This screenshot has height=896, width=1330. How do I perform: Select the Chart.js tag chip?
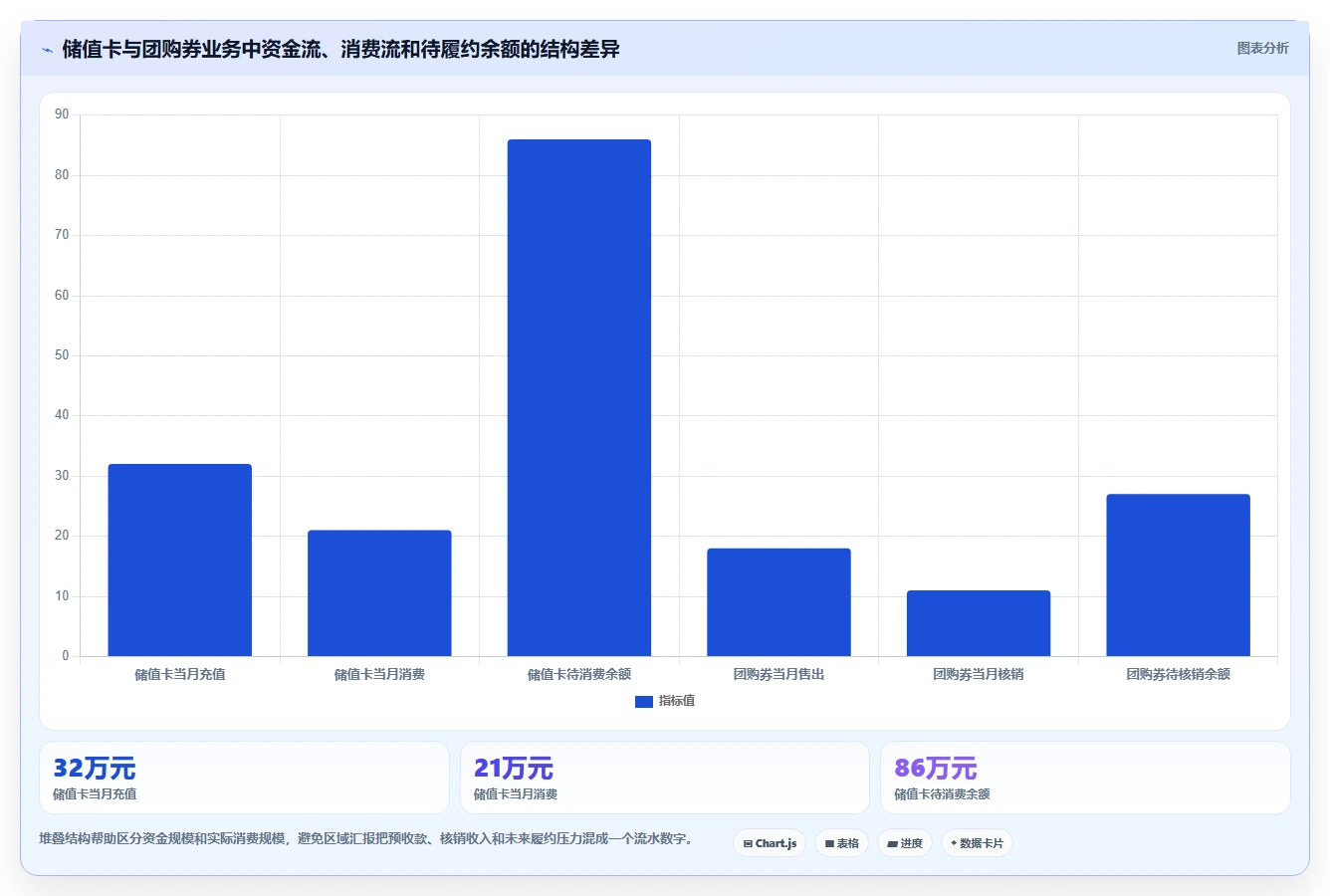(770, 843)
